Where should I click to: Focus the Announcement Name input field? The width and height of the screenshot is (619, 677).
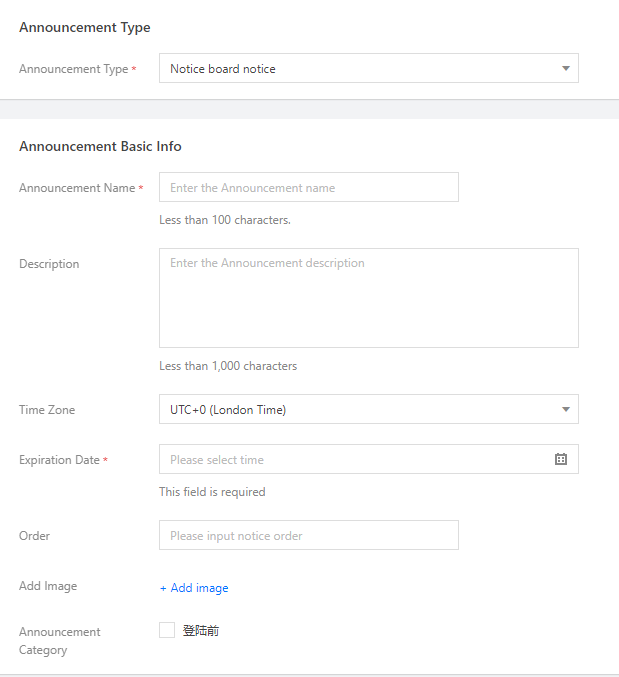pos(308,187)
